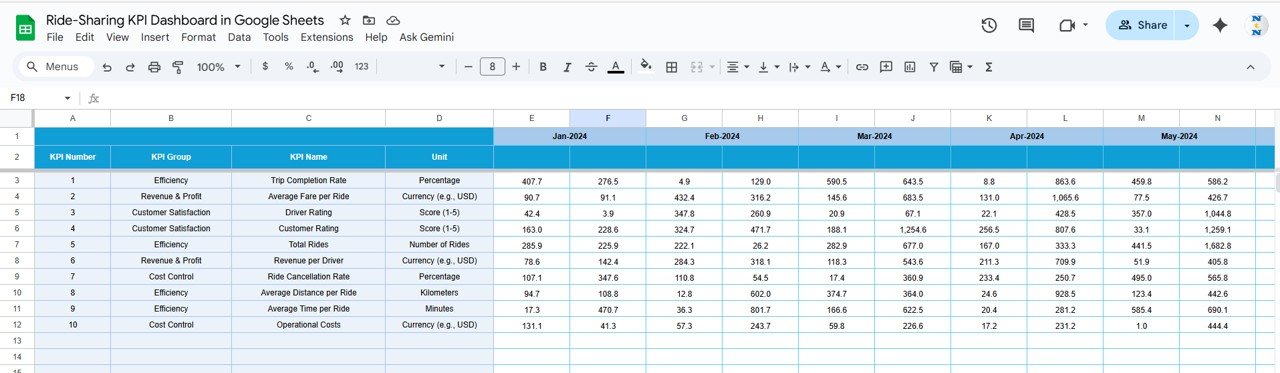Increase font size with plus button
Screen dimensions: 1280x373
[516, 67]
